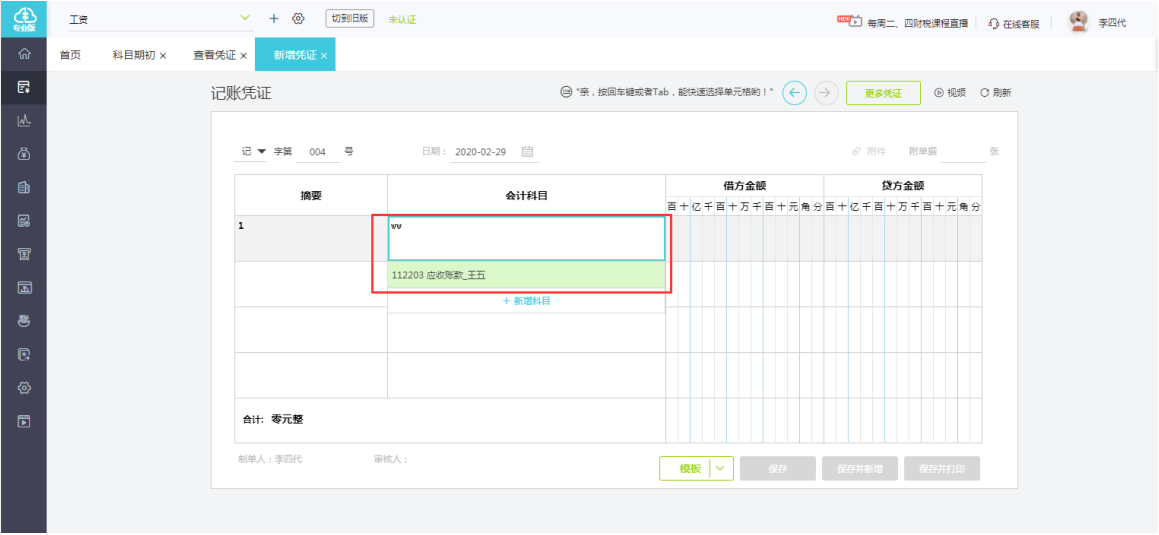Open the home icon in the sidebar

tap(24, 54)
